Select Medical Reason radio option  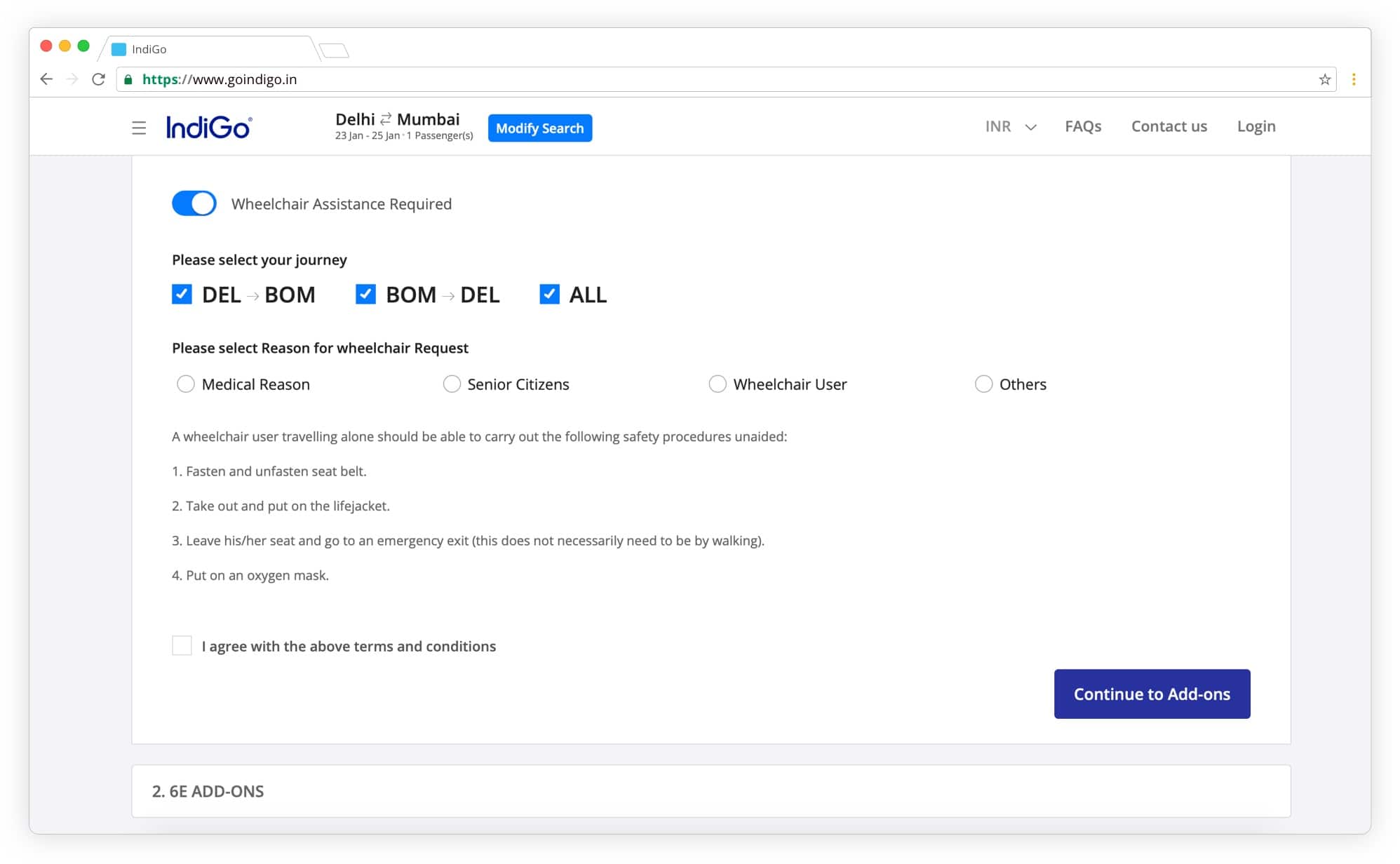pyautogui.click(x=186, y=384)
